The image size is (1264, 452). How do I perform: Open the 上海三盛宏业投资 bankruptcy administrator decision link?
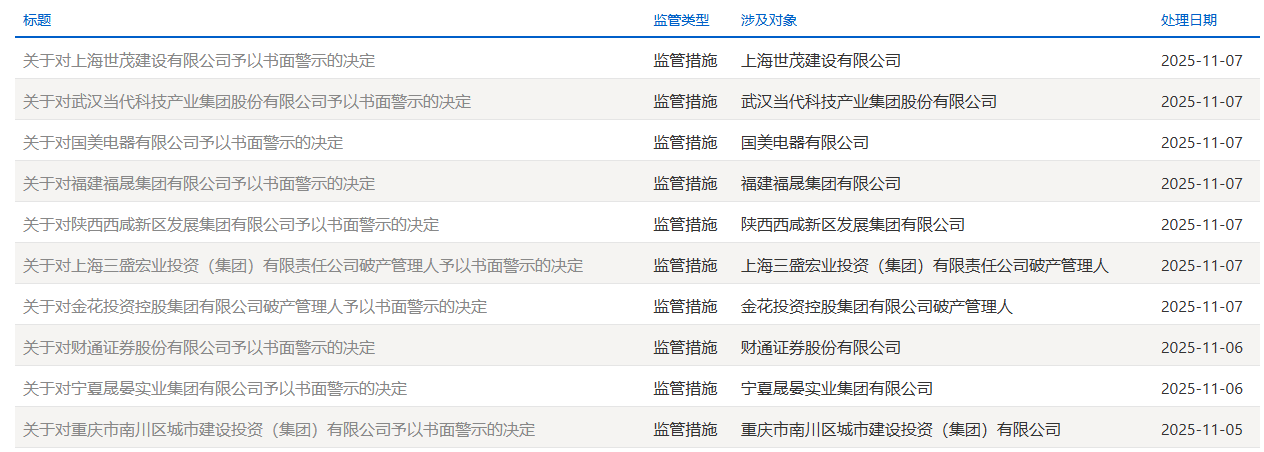[x=303, y=265]
